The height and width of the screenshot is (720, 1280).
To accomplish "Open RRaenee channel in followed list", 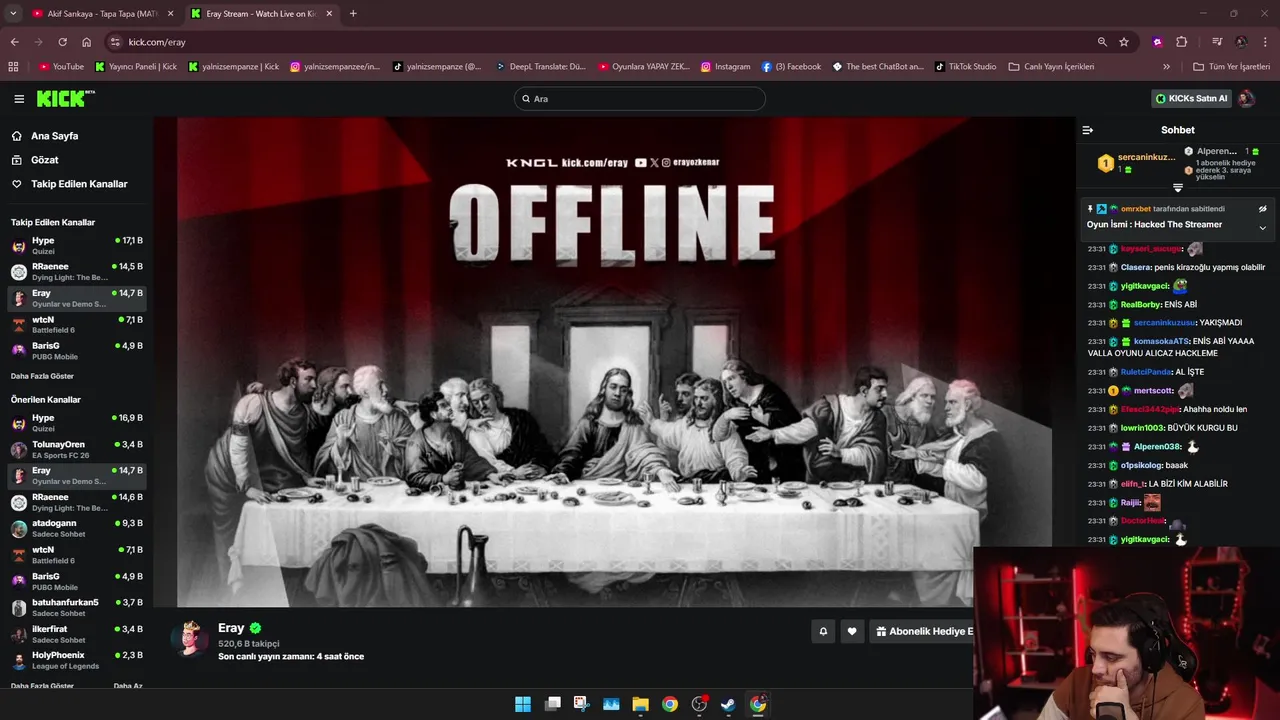I will [x=76, y=272].
